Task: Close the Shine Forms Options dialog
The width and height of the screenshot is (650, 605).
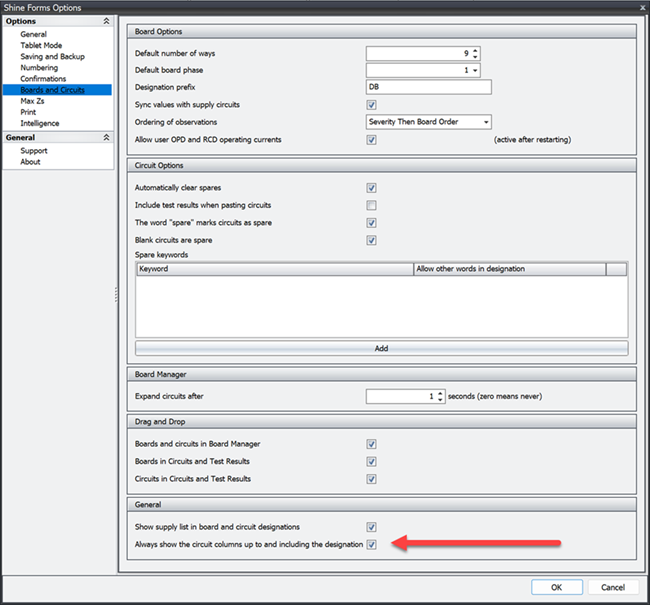Action: pyautogui.click(x=643, y=8)
